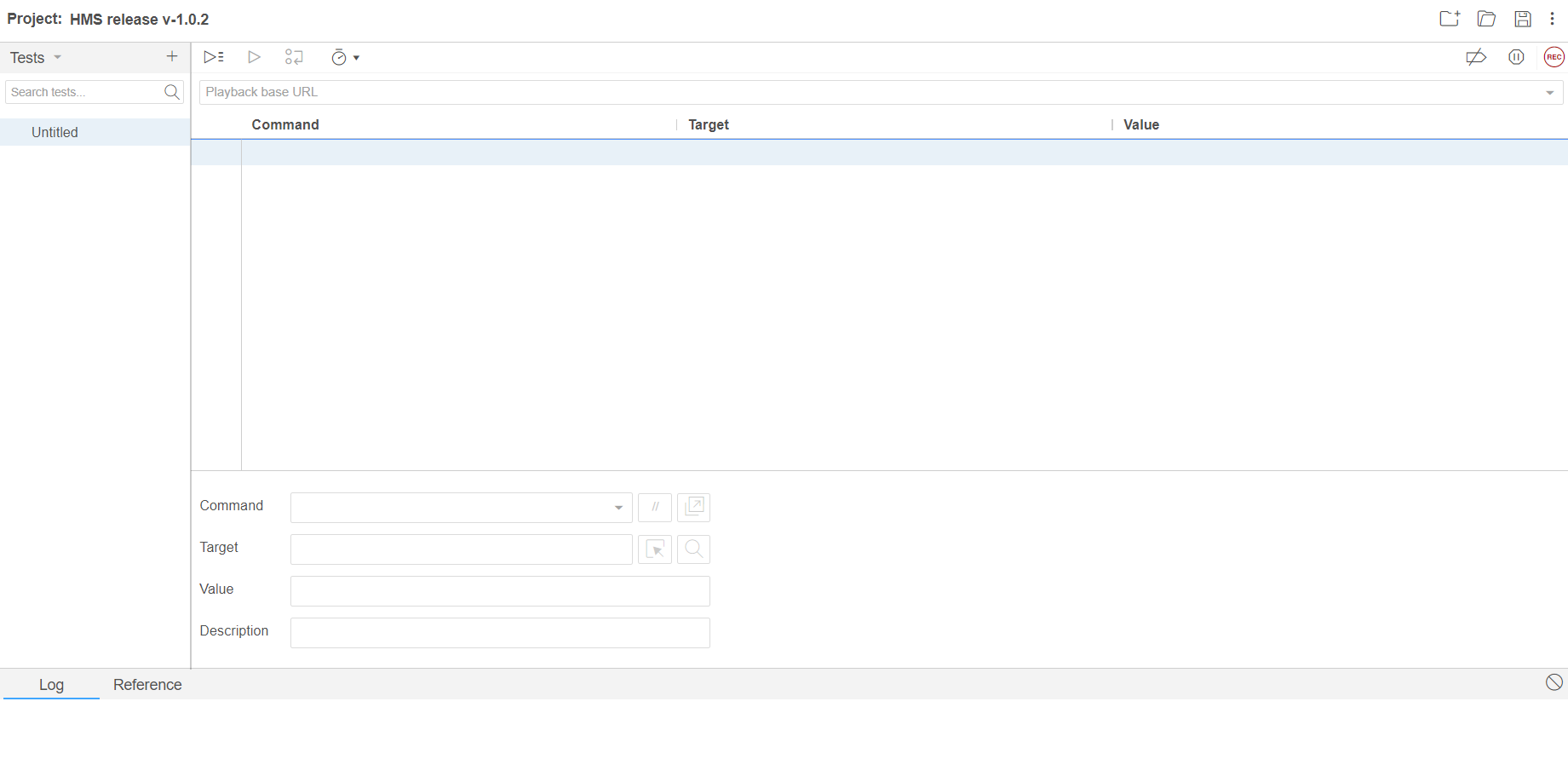Open project folder icon
The width and height of the screenshot is (1568, 782).
[x=1486, y=19]
